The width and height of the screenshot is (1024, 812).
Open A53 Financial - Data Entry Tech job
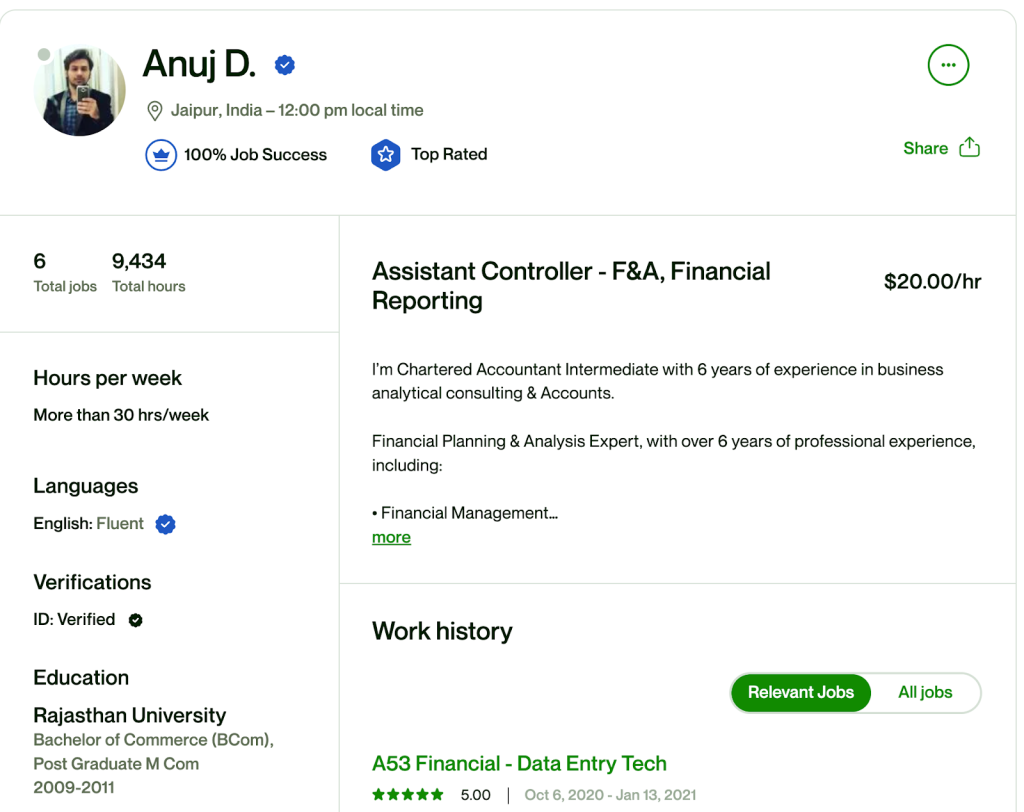519,764
